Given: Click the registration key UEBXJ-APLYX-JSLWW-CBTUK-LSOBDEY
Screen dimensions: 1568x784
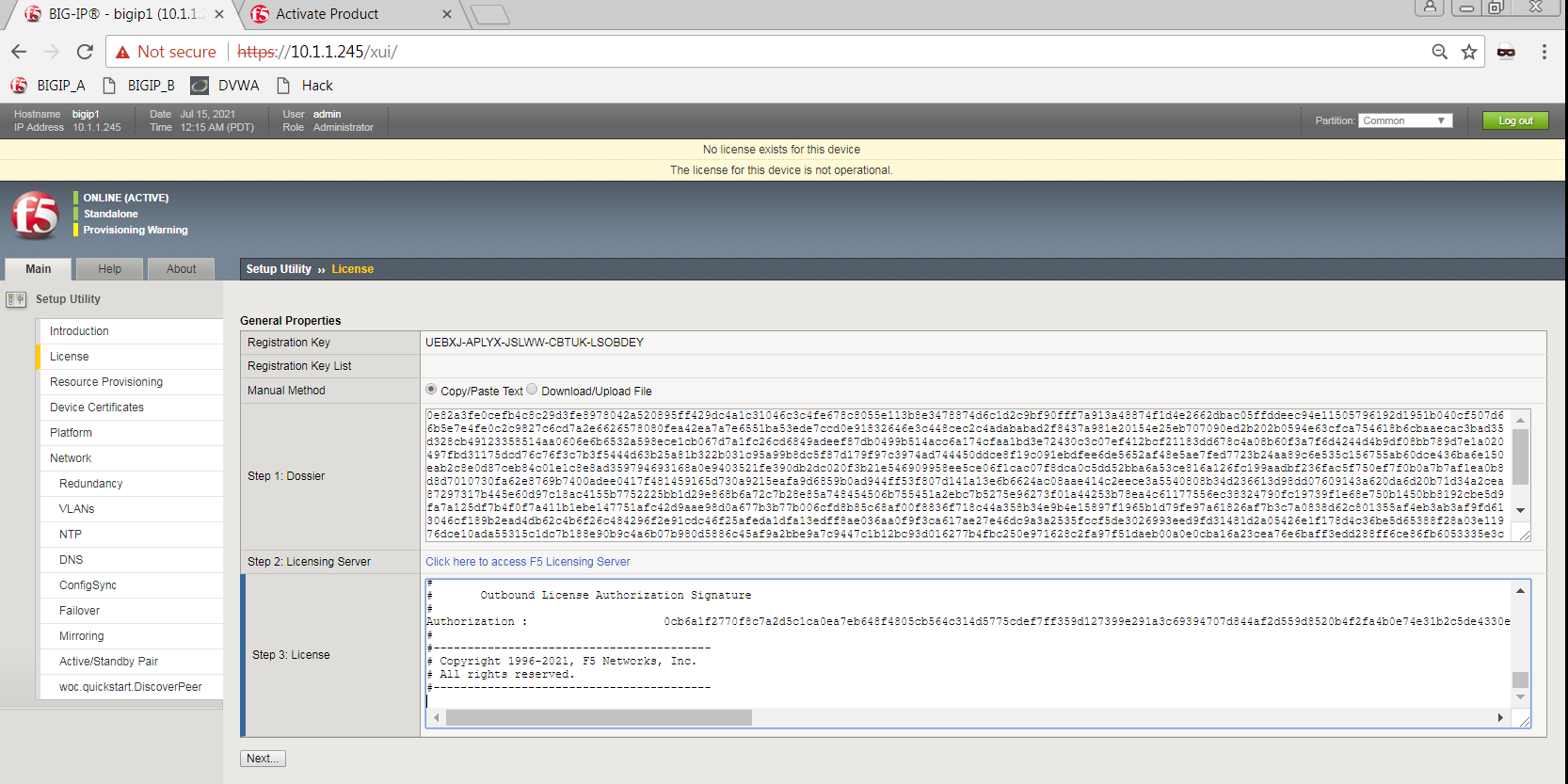Looking at the screenshot, I should tap(535, 343).
